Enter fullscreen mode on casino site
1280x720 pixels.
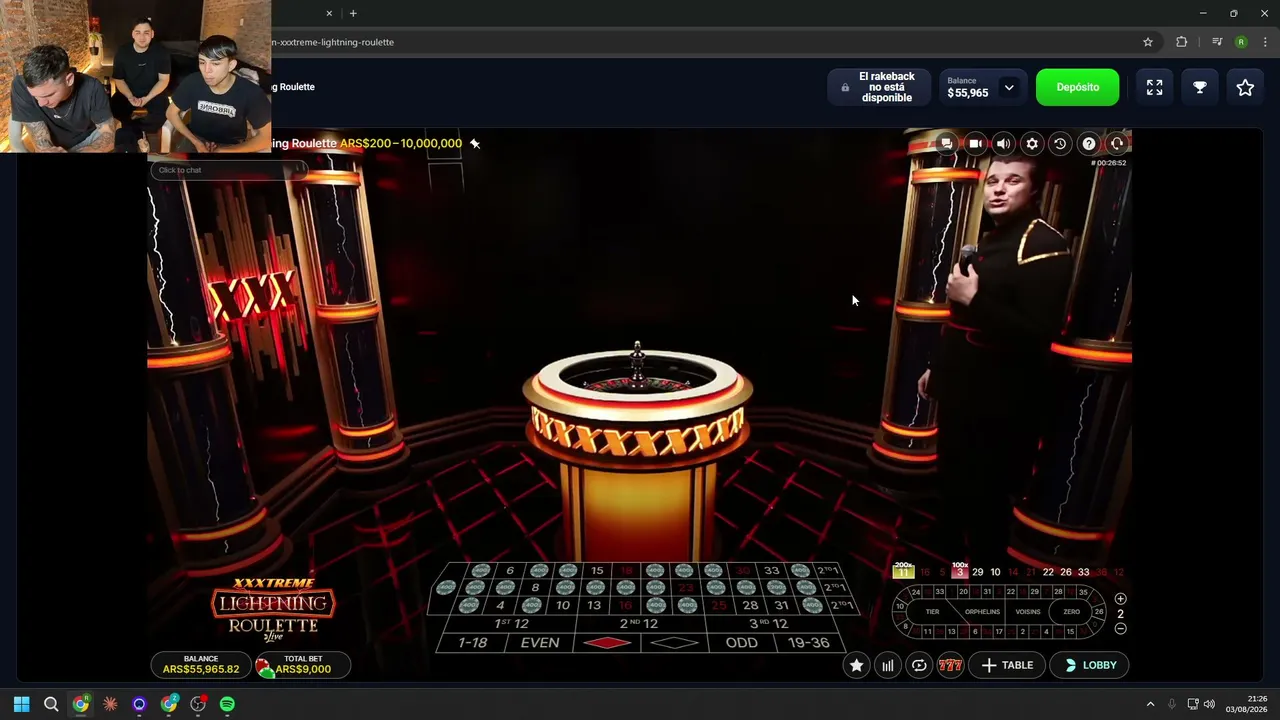coord(1154,87)
